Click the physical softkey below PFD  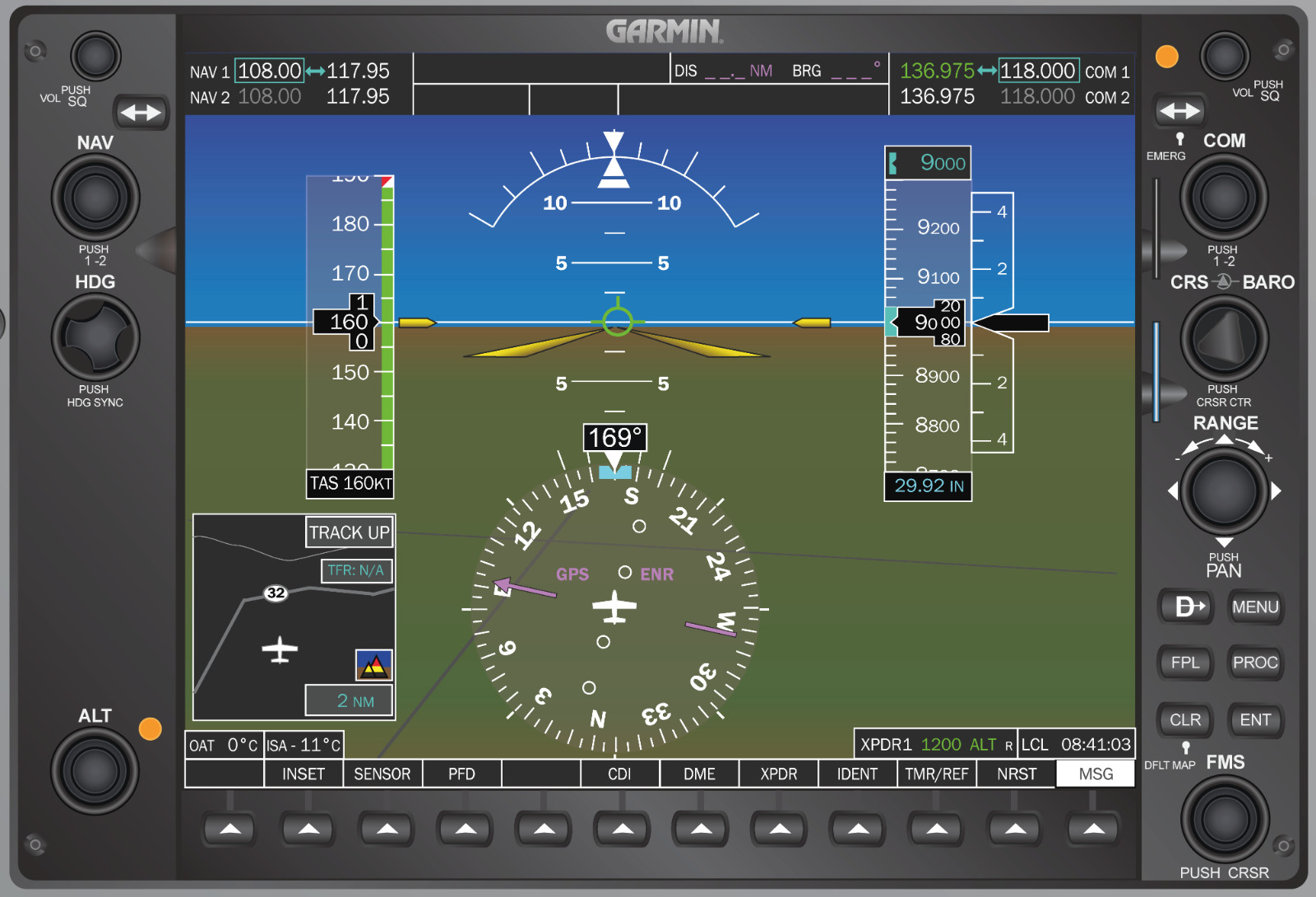tap(466, 829)
